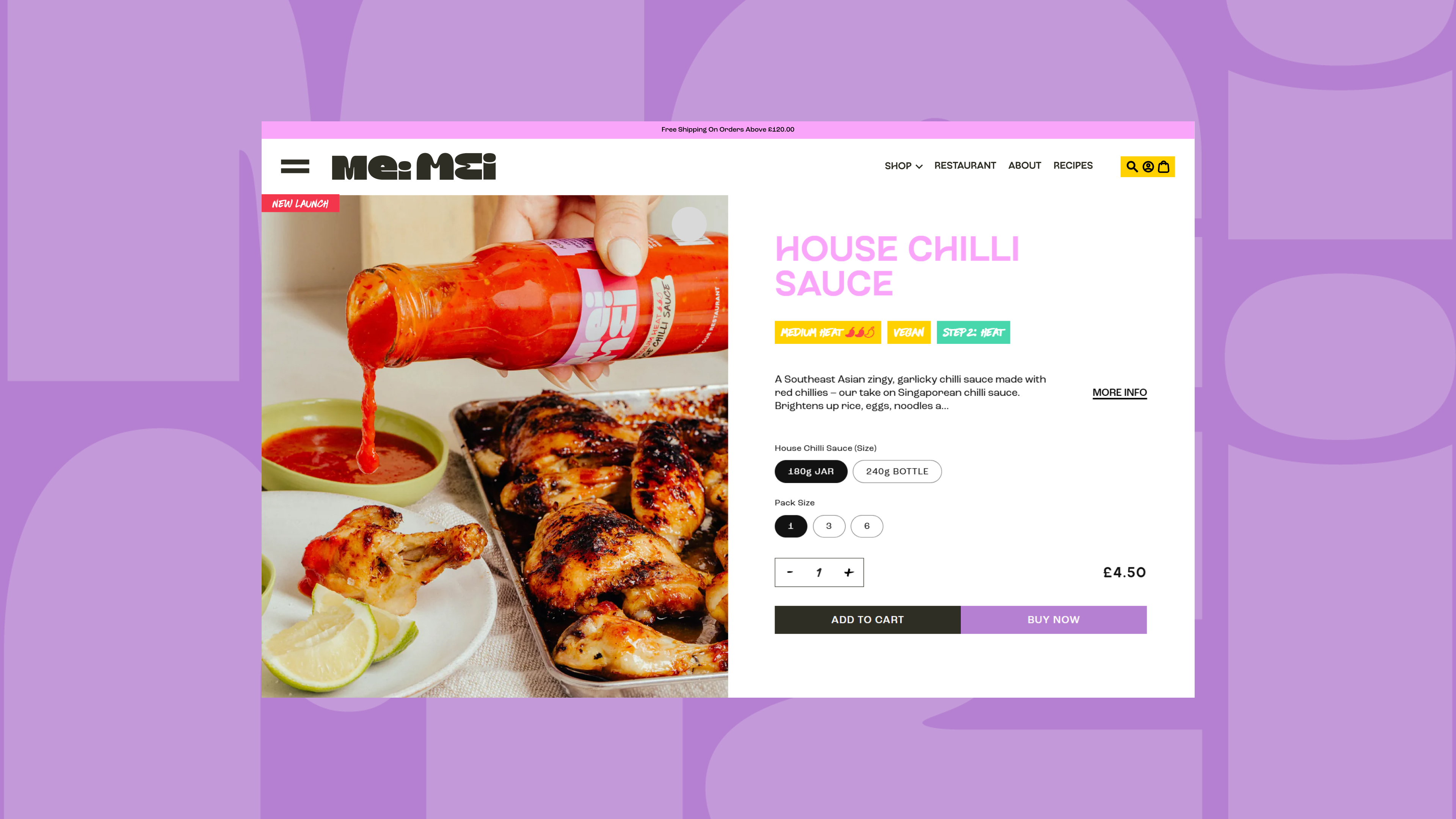Click the quantity number field
Image resolution: width=1456 pixels, height=819 pixels.
pos(819,573)
